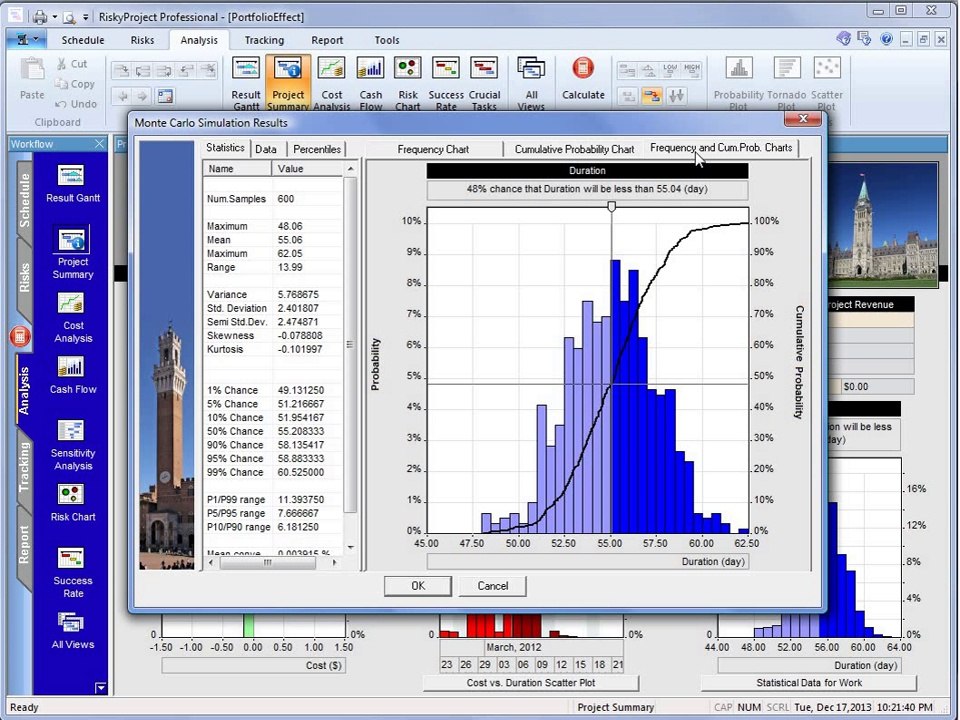The height and width of the screenshot is (720, 960).
Task: Click Cost vs. Duration Scatter Plot button
Action: pyautogui.click(x=531, y=683)
